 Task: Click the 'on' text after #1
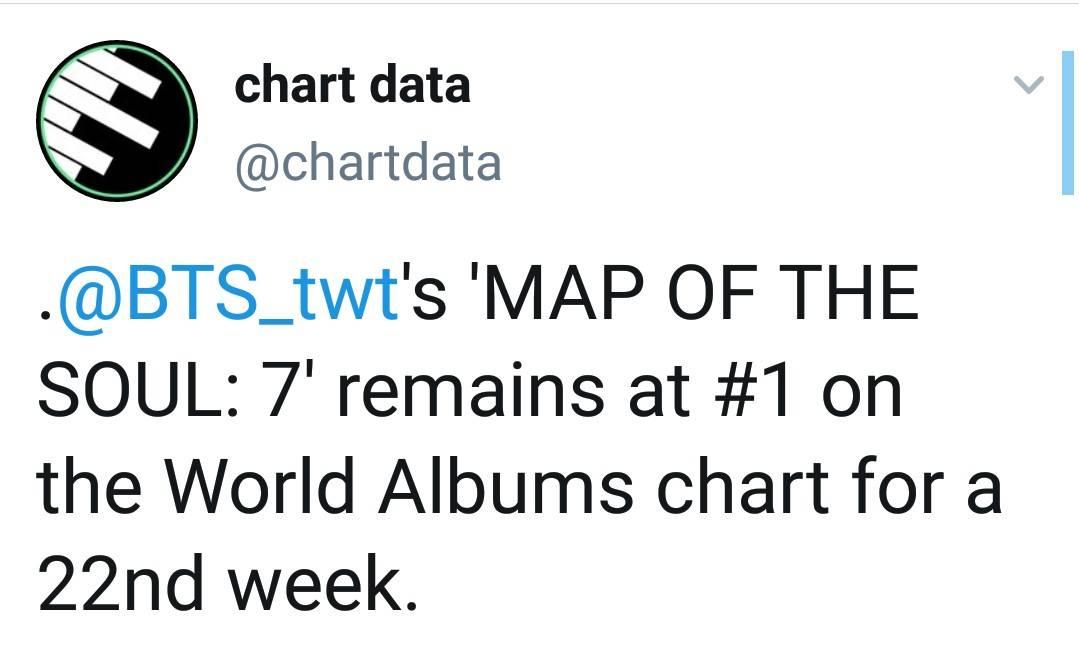point(861,395)
